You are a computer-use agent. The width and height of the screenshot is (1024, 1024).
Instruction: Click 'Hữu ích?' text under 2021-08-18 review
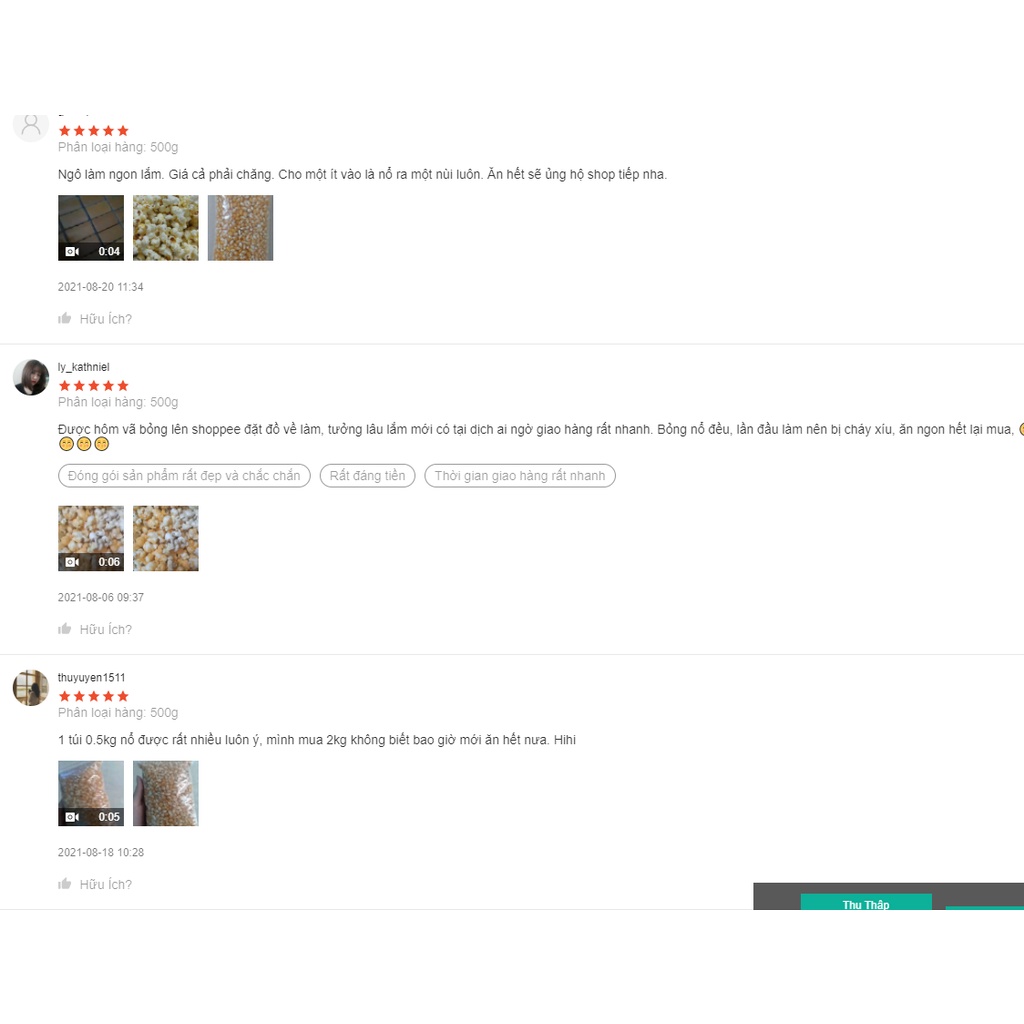[x=106, y=884]
